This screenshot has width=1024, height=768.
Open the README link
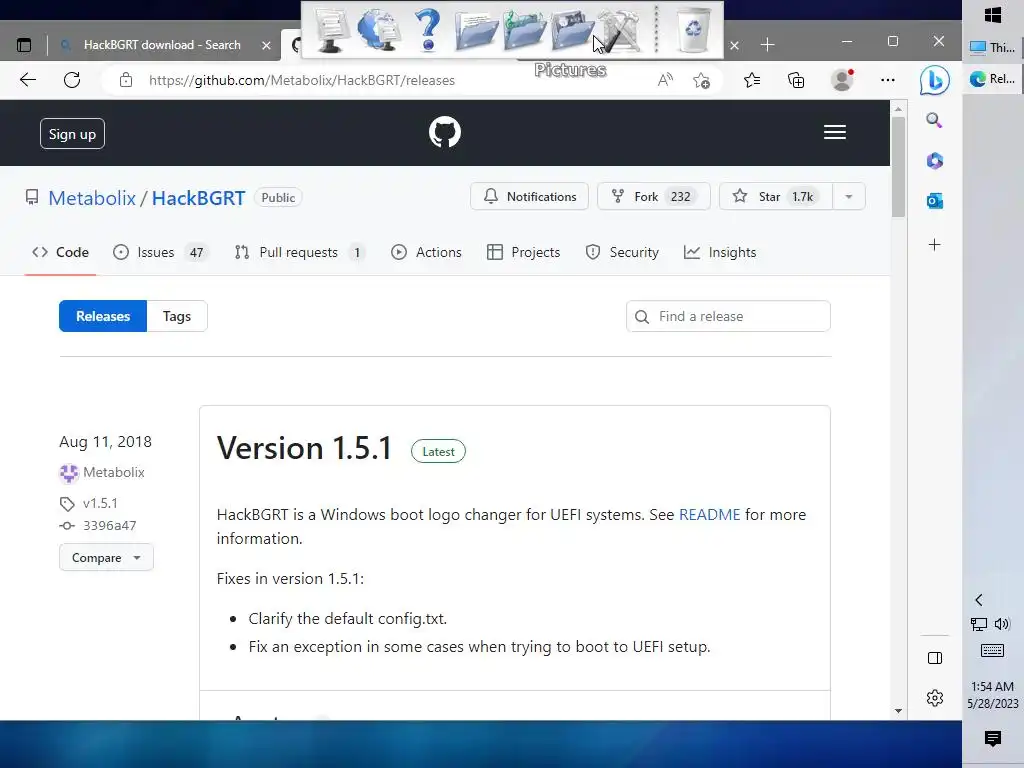click(x=710, y=515)
